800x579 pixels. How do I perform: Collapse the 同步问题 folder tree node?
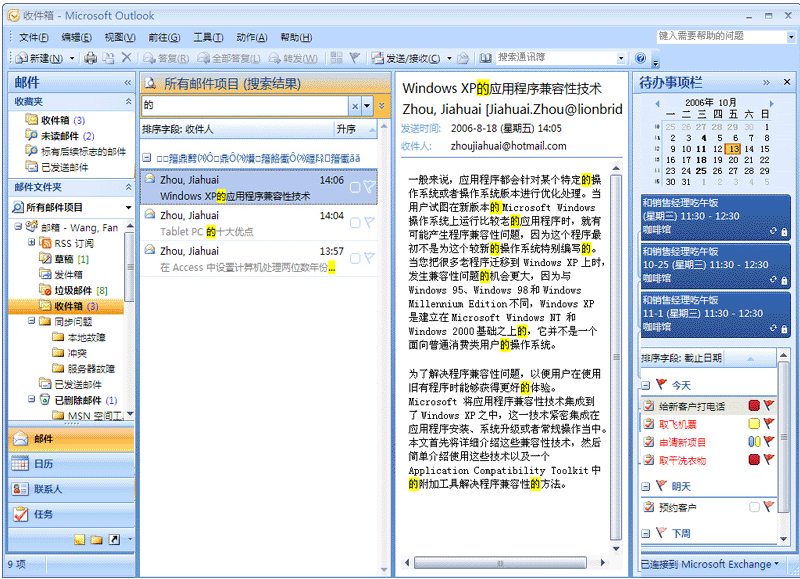pos(31,322)
